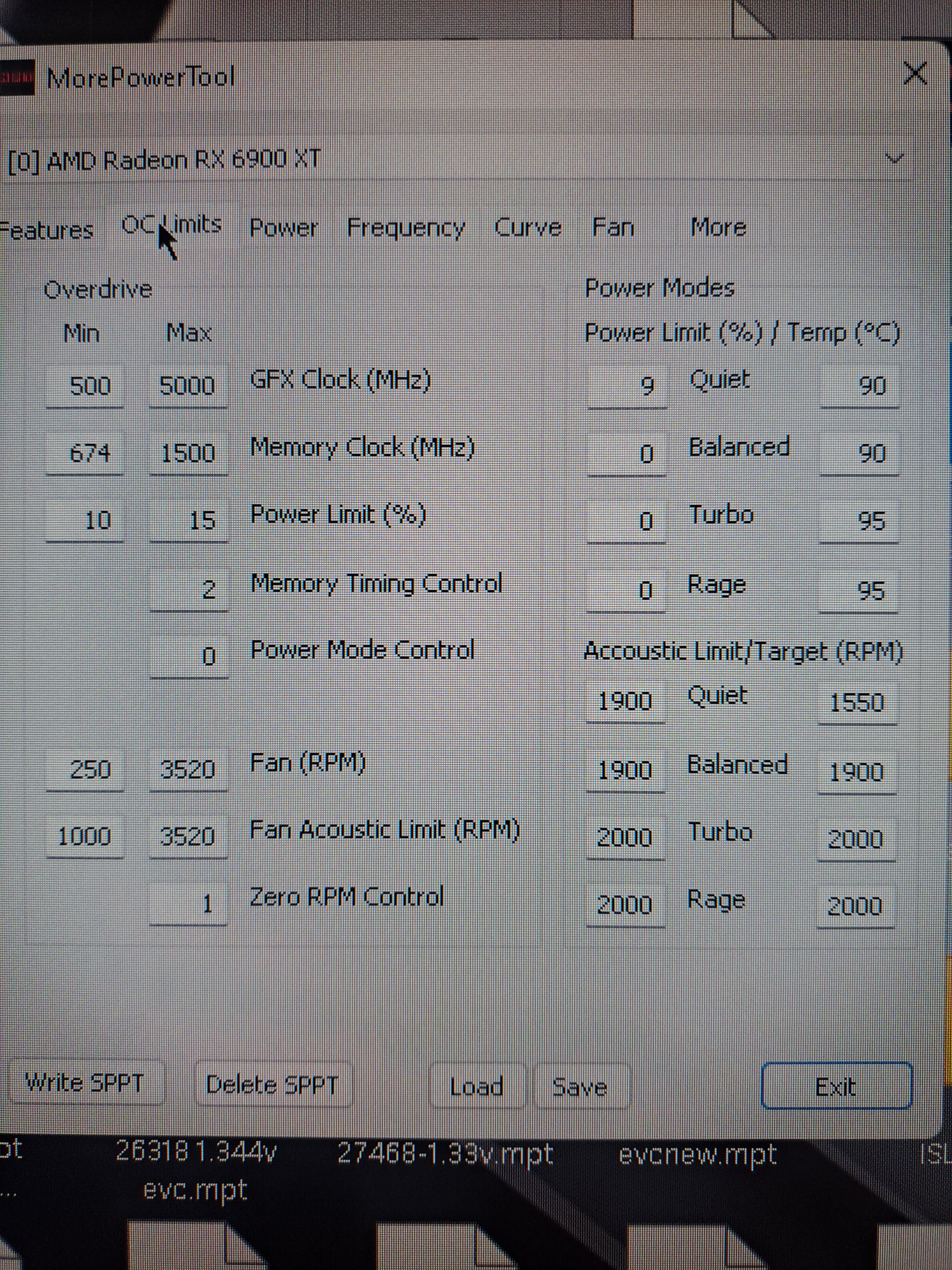
Task: Select the evcnew.mpt desktop file
Action: (698, 1155)
